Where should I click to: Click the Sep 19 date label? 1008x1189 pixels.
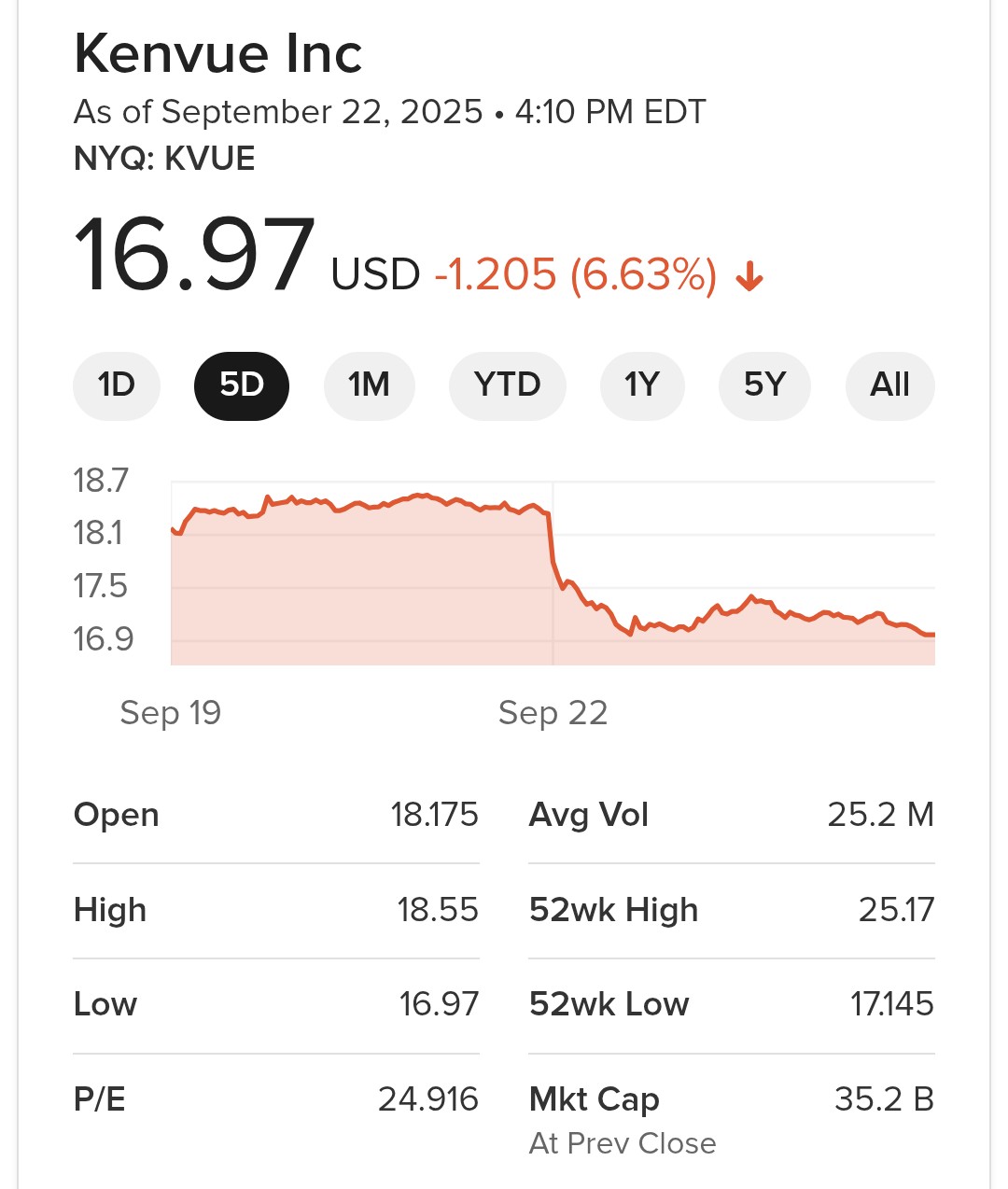[171, 713]
